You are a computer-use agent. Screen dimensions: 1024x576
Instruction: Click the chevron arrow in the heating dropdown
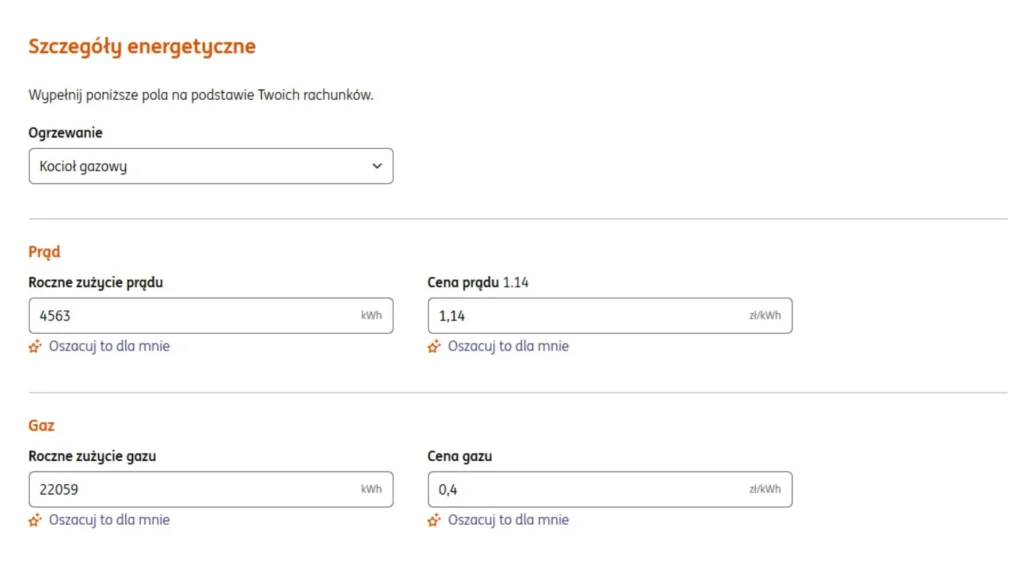click(377, 166)
